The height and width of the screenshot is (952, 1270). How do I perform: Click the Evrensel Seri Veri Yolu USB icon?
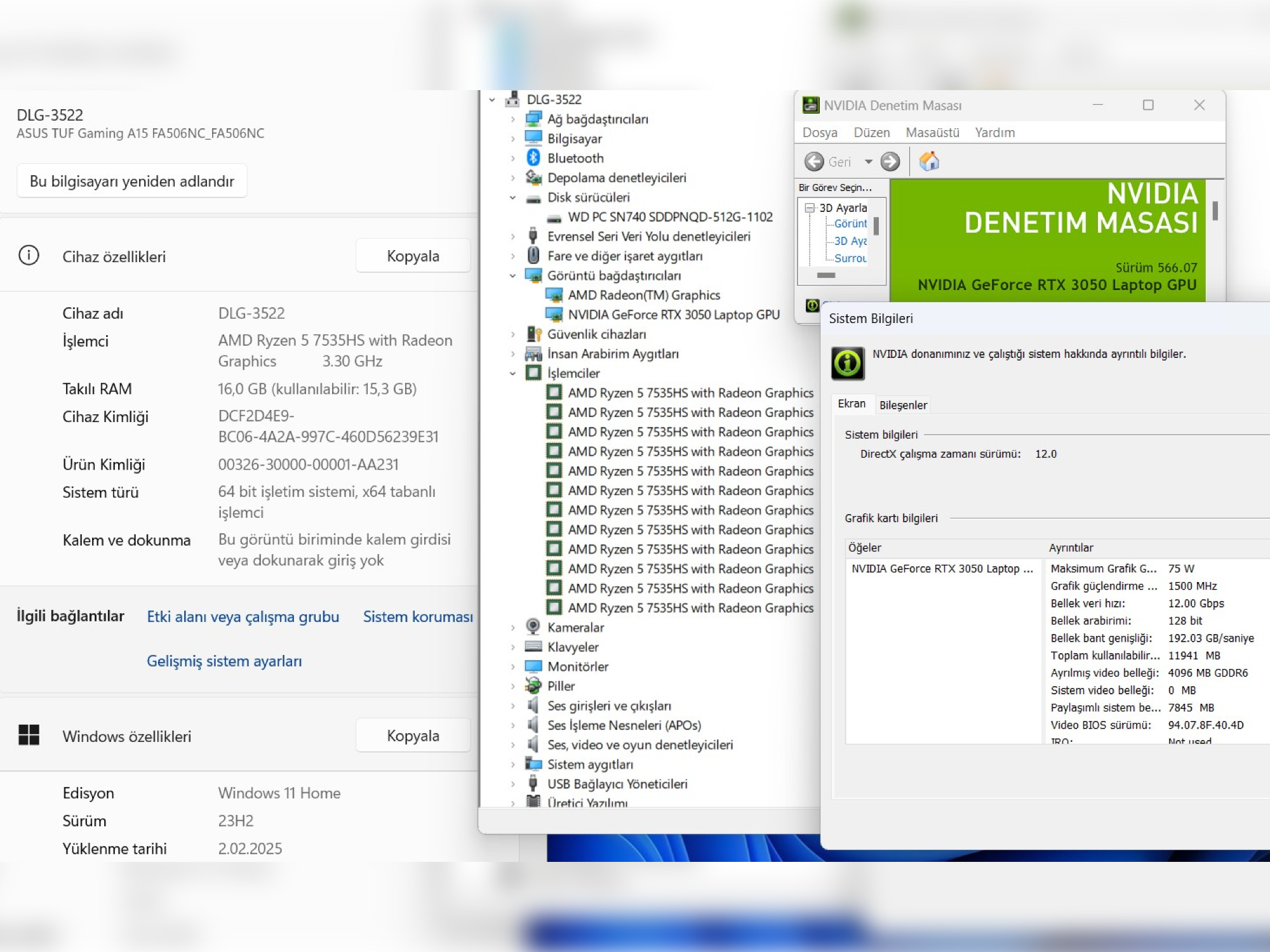pyautogui.click(x=533, y=236)
